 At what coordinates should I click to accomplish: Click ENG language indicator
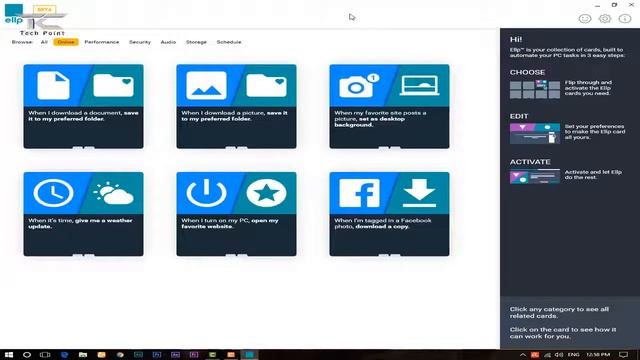(x=573, y=355)
